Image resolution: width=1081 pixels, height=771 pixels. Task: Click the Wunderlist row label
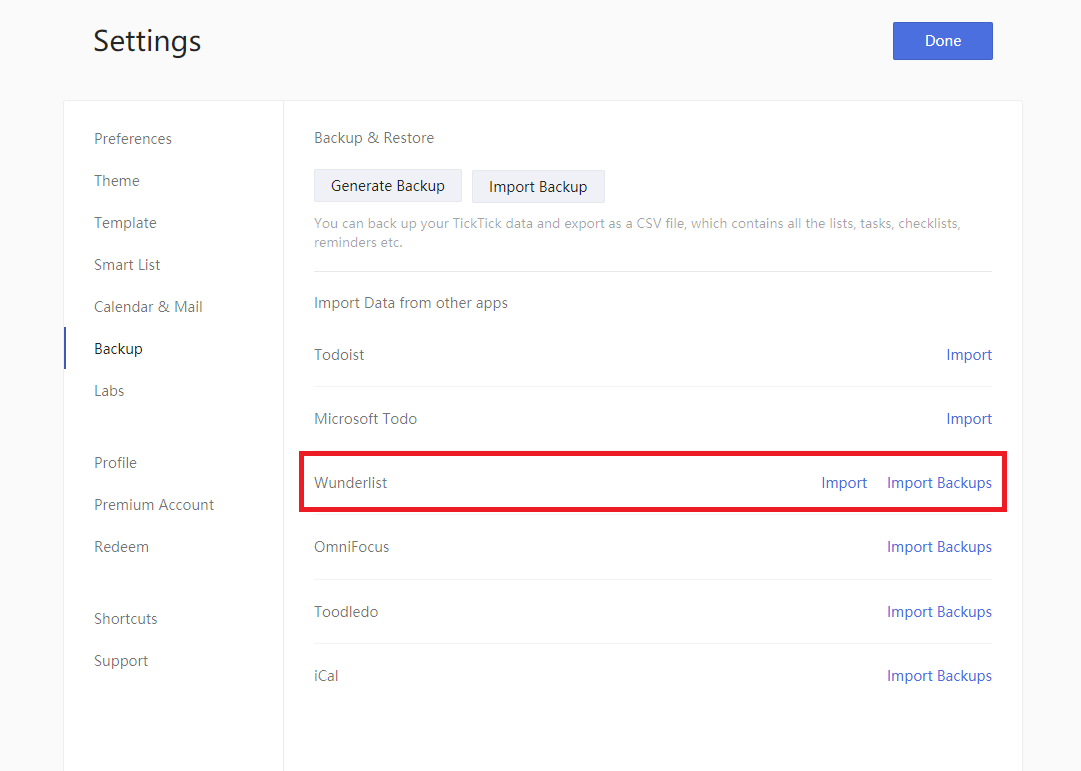point(350,483)
